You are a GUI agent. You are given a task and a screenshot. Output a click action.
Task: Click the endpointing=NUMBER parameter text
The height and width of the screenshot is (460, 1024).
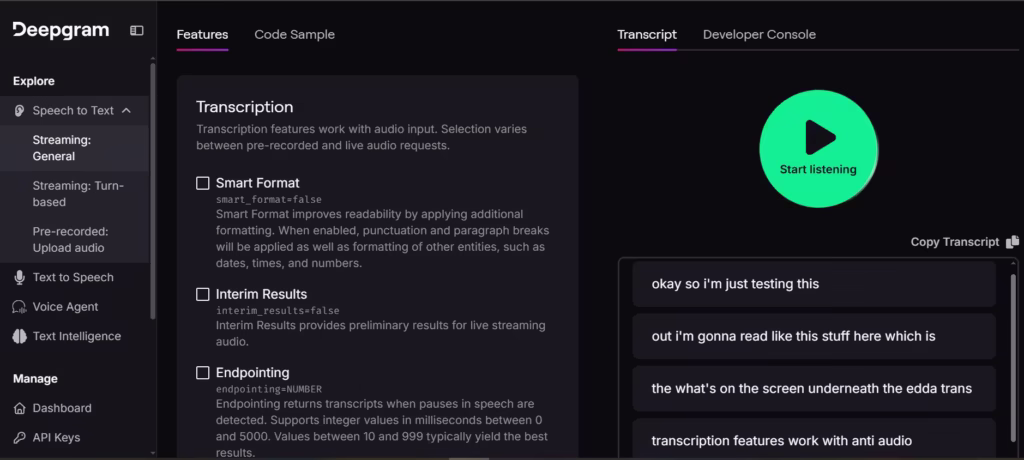(268, 389)
